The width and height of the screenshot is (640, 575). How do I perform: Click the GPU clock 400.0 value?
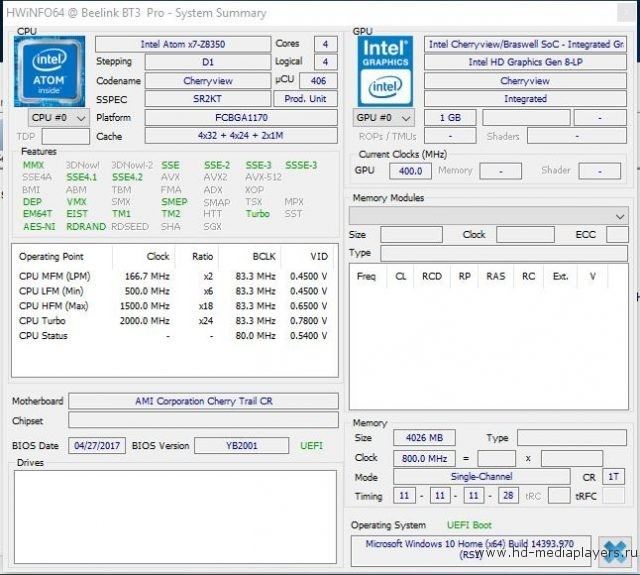coord(411,171)
